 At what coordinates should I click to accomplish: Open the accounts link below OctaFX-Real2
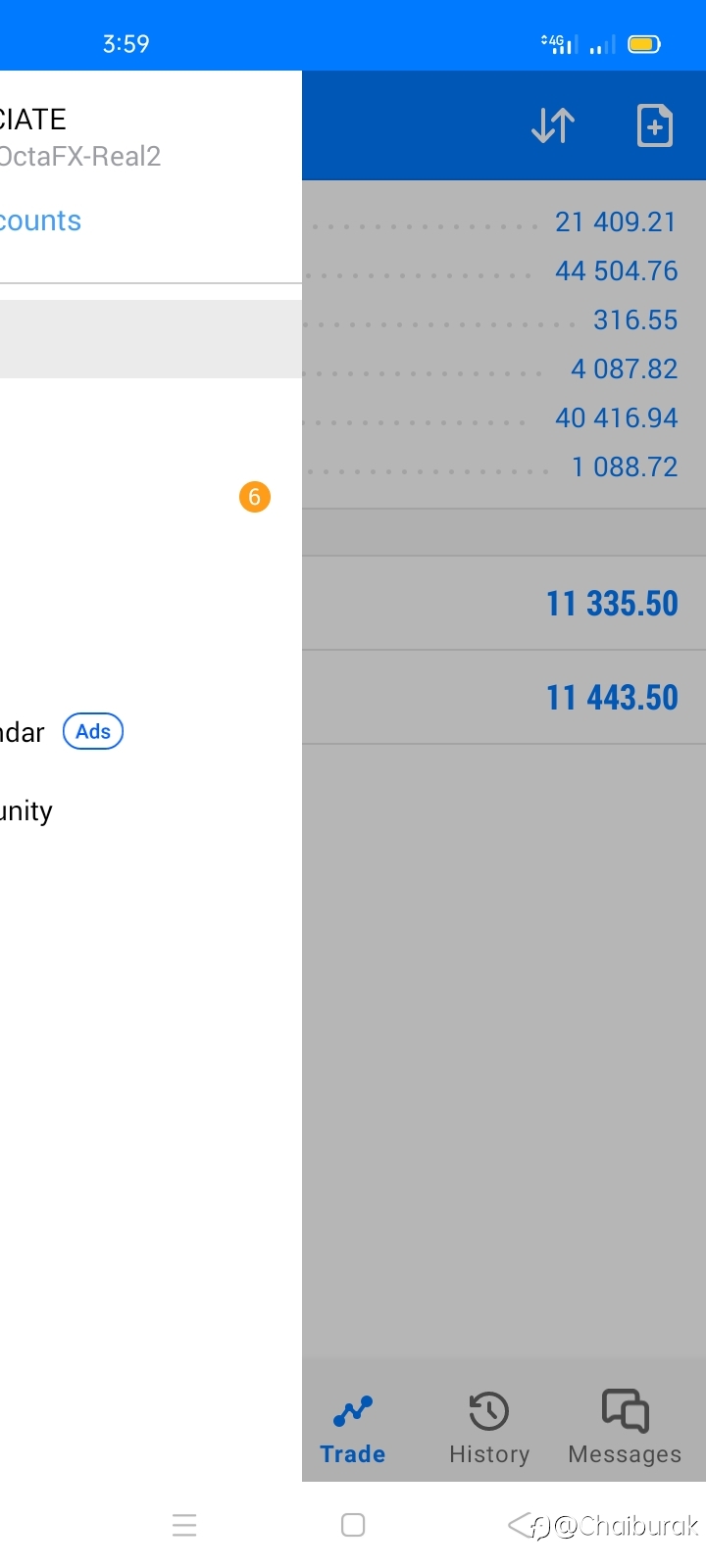(x=40, y=220)
